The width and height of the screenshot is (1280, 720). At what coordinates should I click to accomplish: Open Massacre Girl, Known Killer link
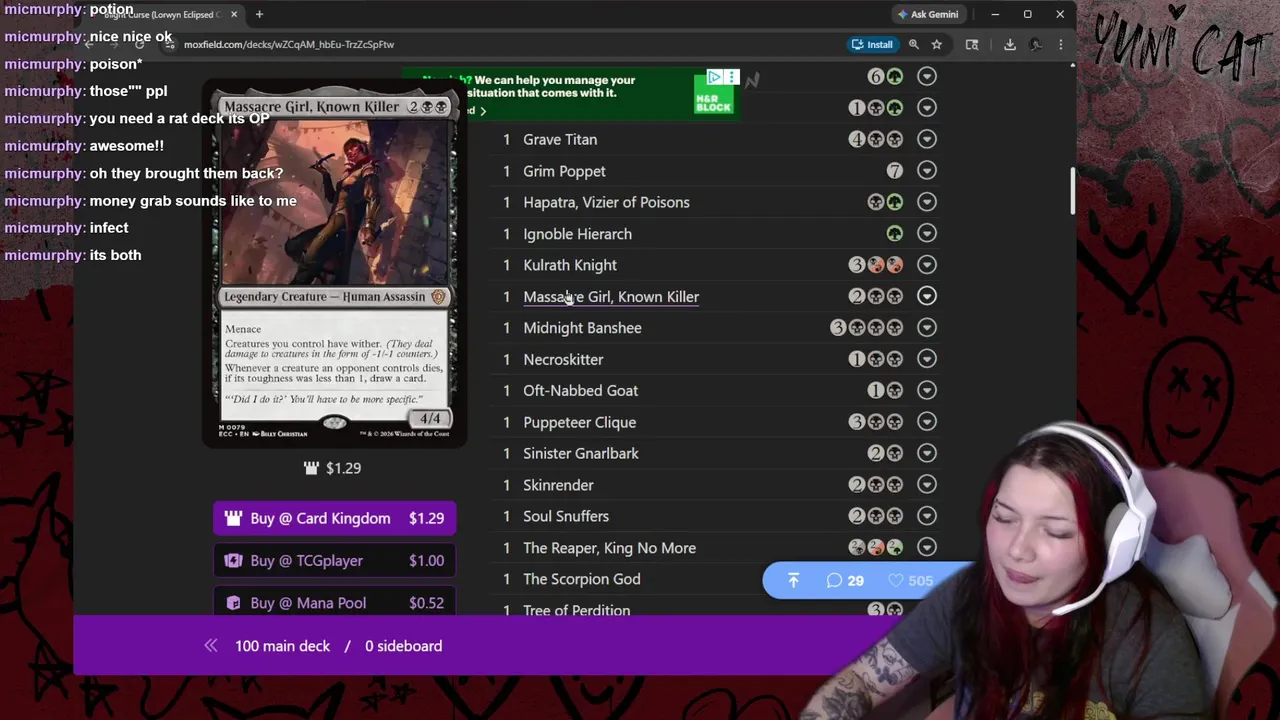tap(611, 297)
